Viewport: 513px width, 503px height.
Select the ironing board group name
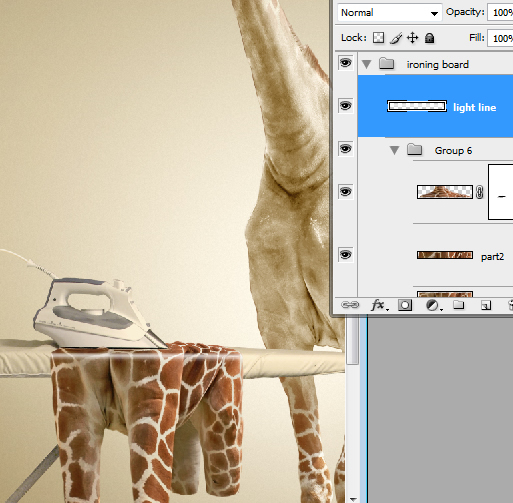click(x=438, y=64)
